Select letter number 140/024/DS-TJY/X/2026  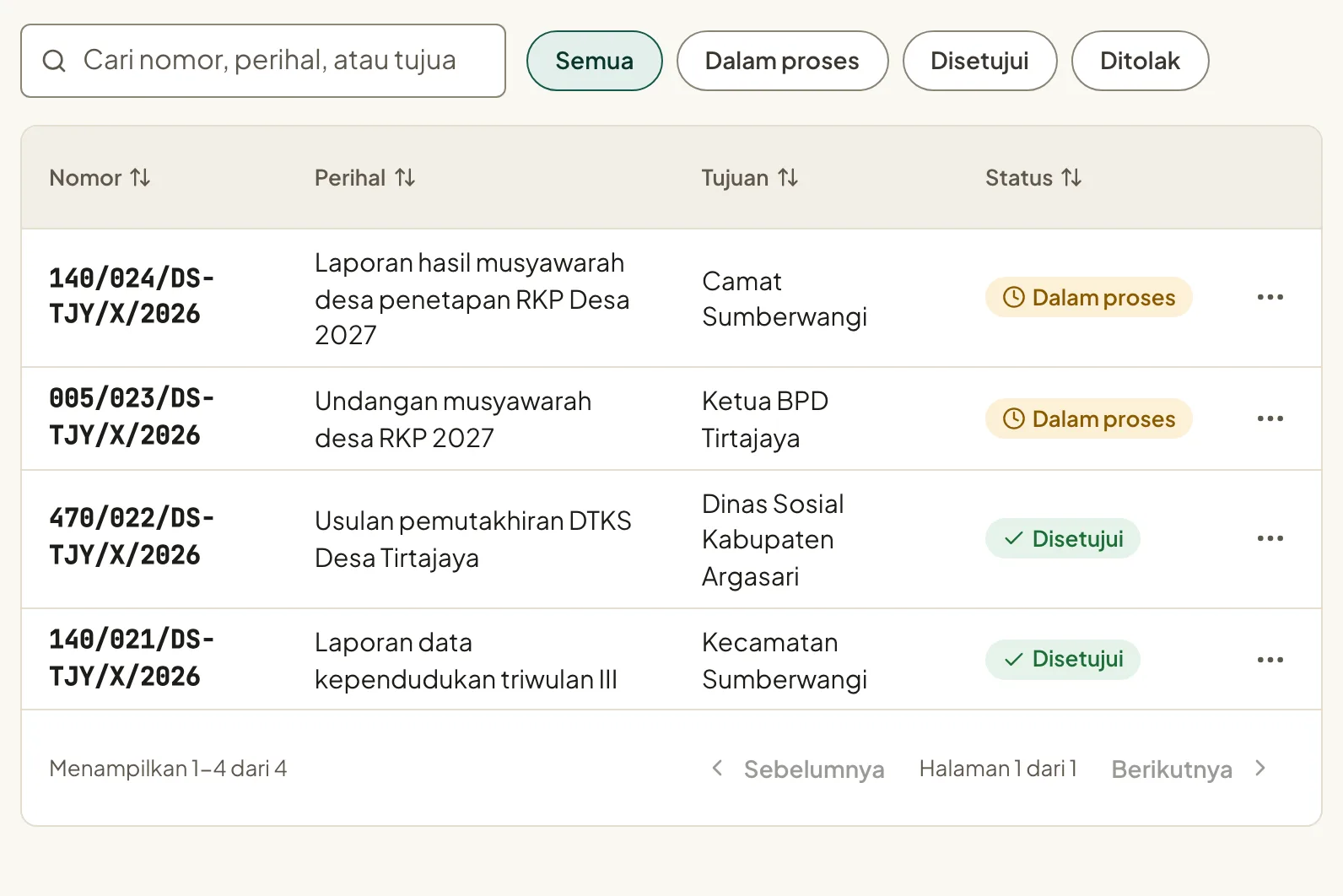pyautogui.click(x=132, y=296)
